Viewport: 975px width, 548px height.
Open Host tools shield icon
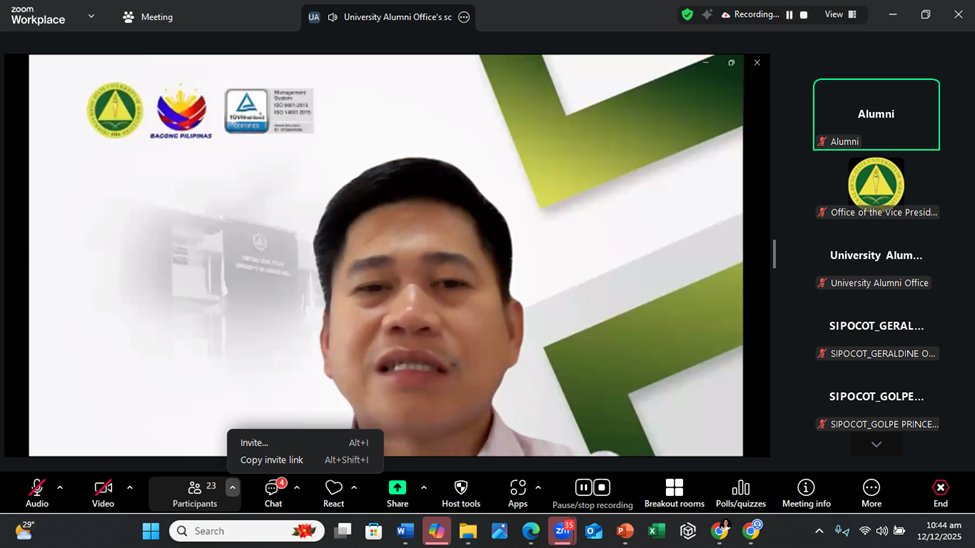pos(460,490)
